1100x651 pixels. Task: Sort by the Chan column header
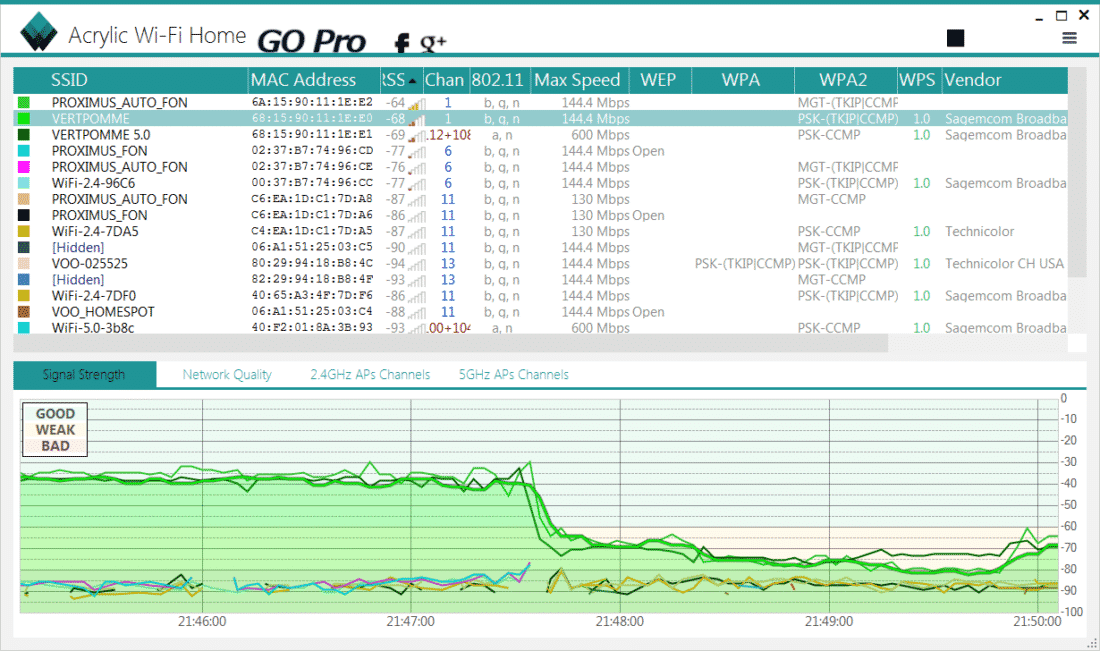pos(445,80)
